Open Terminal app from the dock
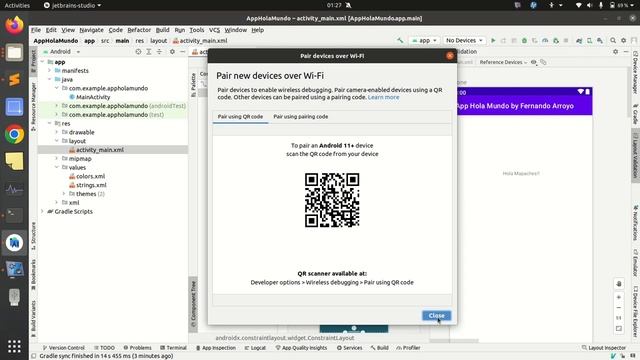This screenshot has width=640, height=360. tap(14, 215)
